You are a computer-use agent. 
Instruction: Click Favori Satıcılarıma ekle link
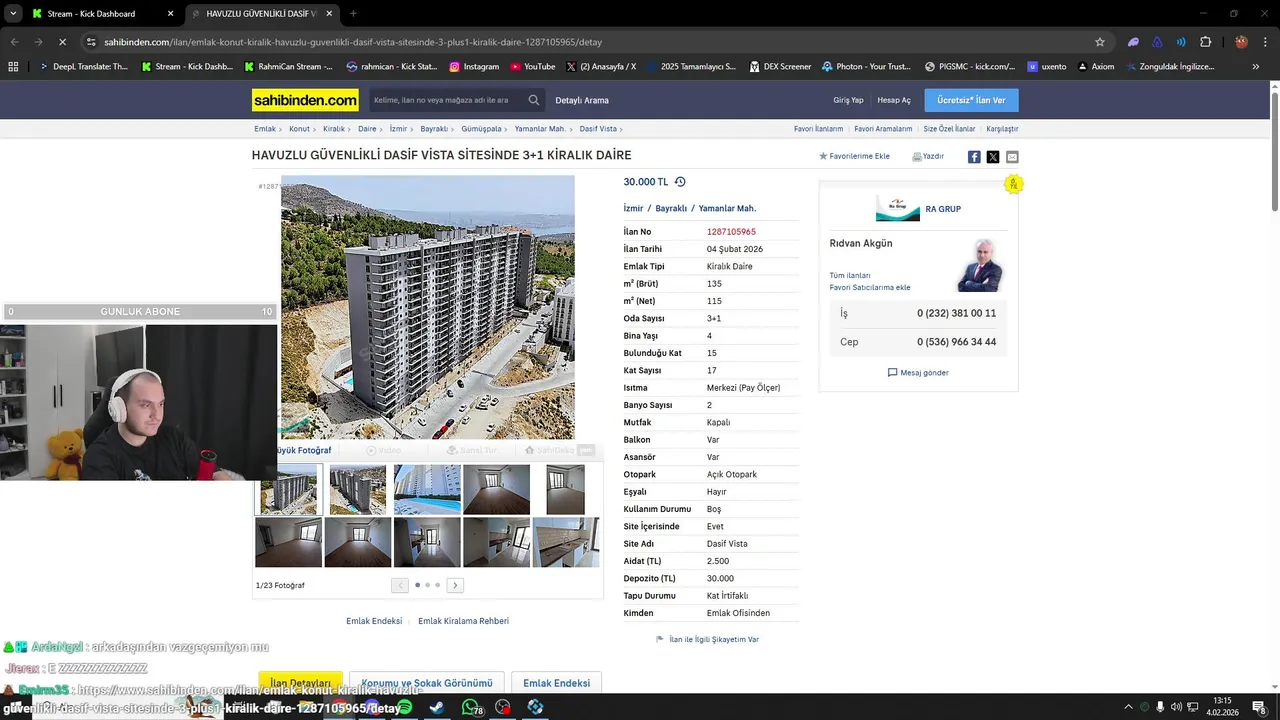[x=870, y=287]
